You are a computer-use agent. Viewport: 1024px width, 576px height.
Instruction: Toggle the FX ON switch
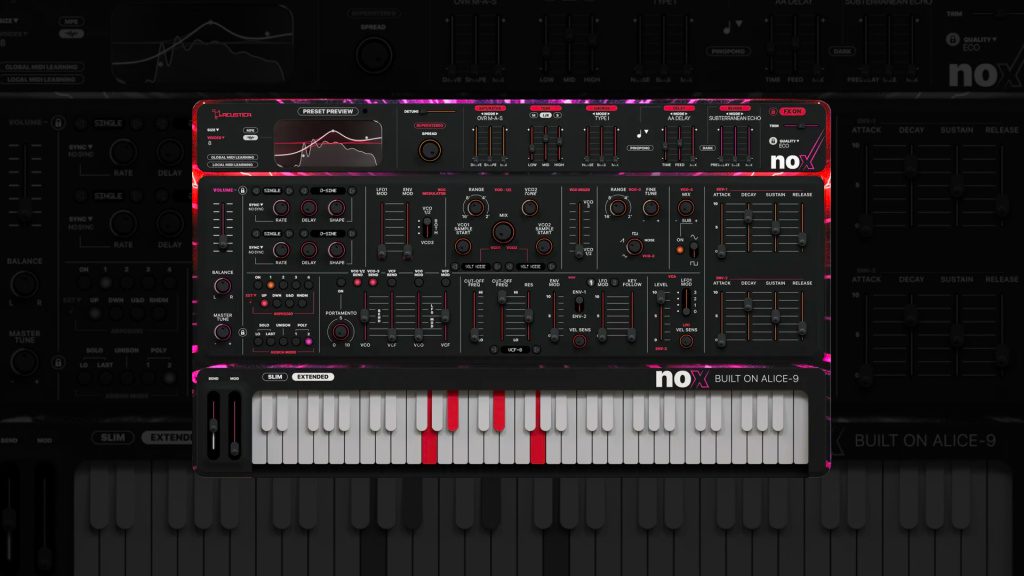coord(791,112)
